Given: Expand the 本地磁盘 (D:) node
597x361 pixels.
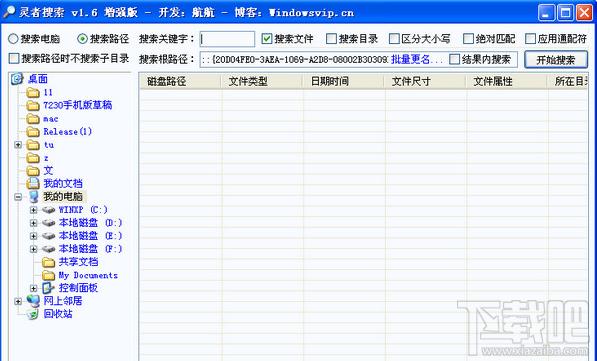Looking at the screenshot, I should pos(34,223).
